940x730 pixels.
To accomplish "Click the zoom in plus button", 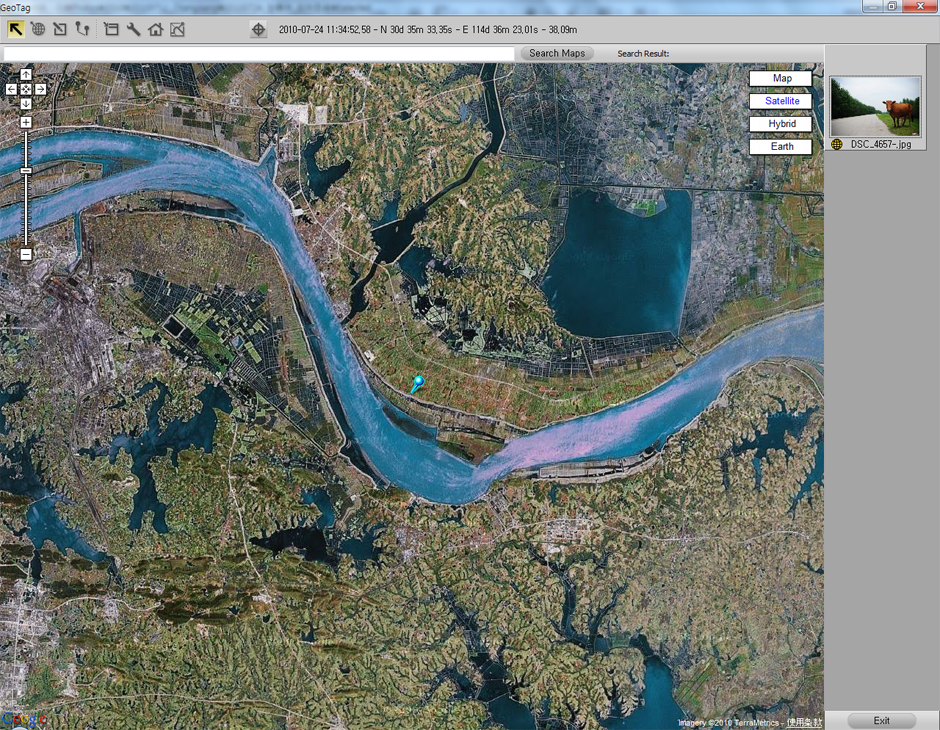I will coord(26,123).
